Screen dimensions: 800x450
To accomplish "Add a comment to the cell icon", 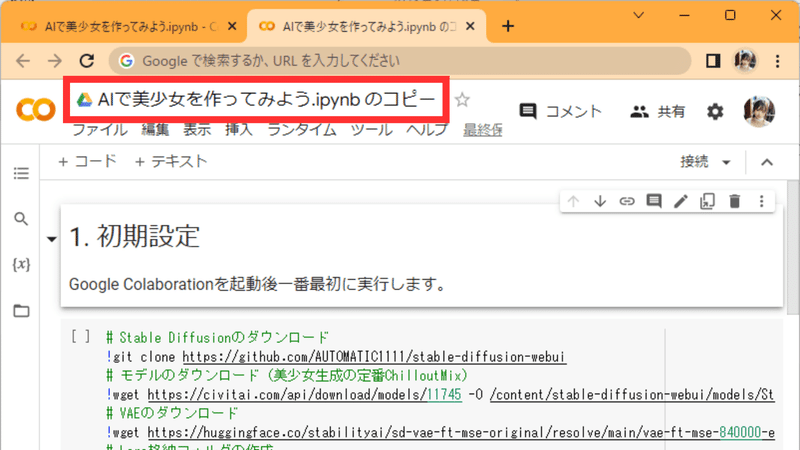I will click(x=654, y=201).
